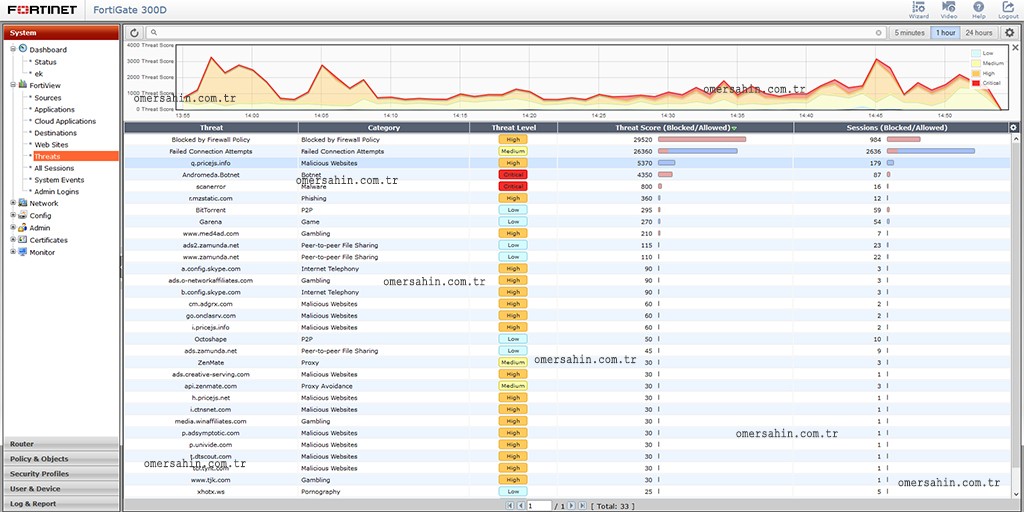The width and height of the screenshot is (1024, 512).
Task: Open Admin Logins in FortiView
Action: [x=56, y=192]
